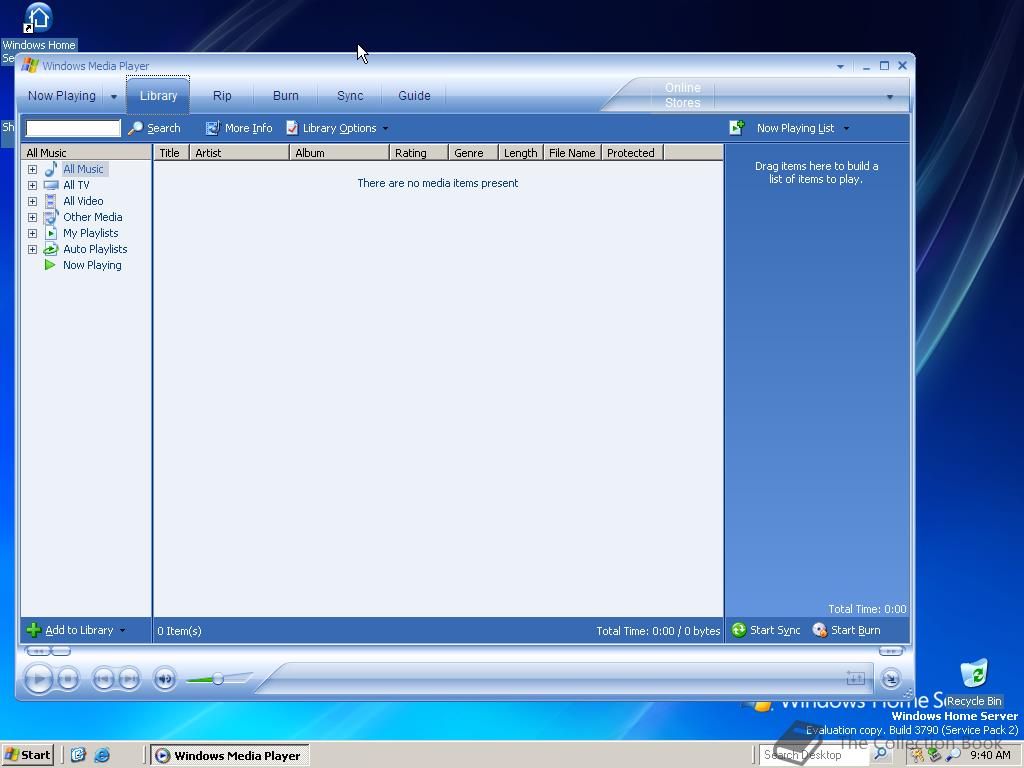Viewport: 1024px width, 768px height.
Task: Expand the My Playlists tree node
Action: pyautogui.click(x=32, y=233)
